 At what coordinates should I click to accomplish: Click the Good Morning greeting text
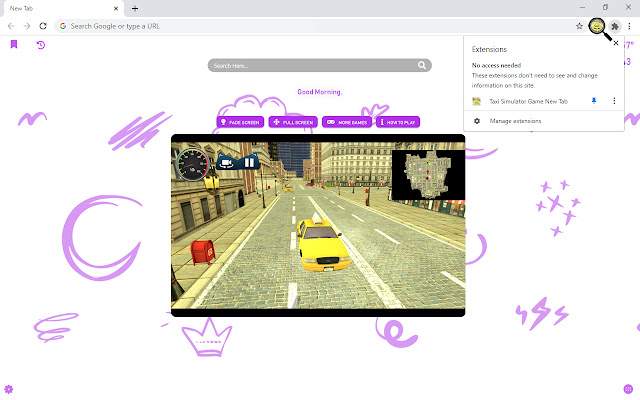(x=319, y=92)
